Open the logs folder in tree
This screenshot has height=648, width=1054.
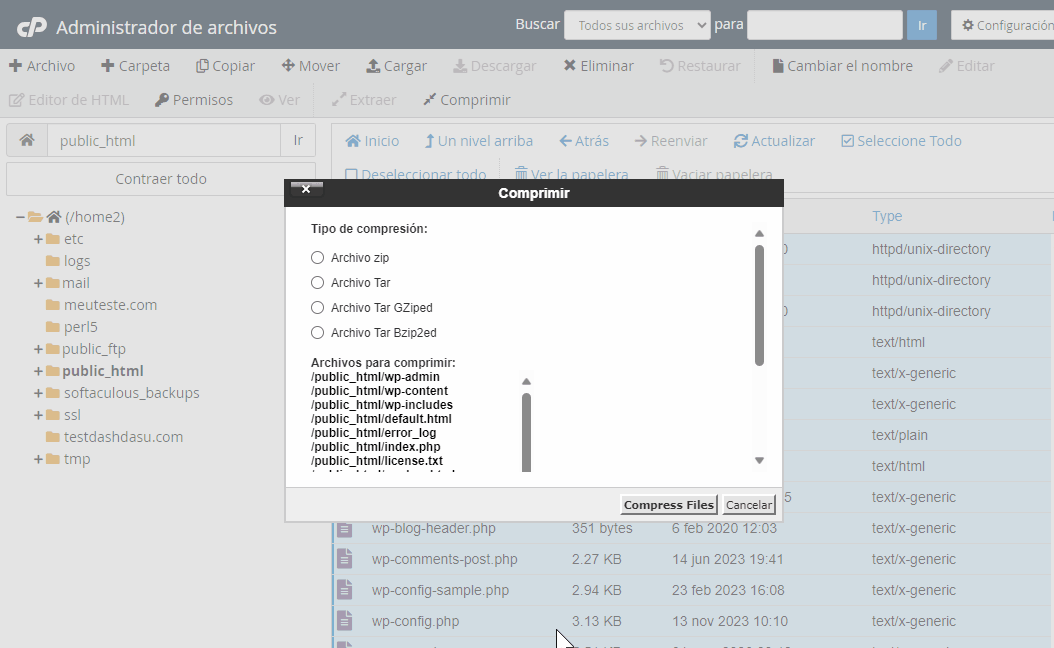click(77, 261)
